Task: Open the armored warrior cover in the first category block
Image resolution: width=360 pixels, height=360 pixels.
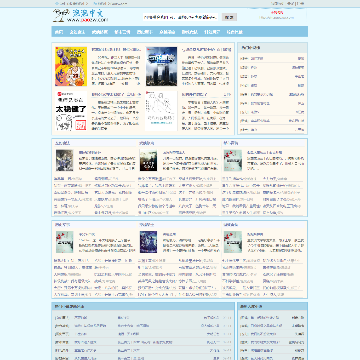Action: [64, 160]
